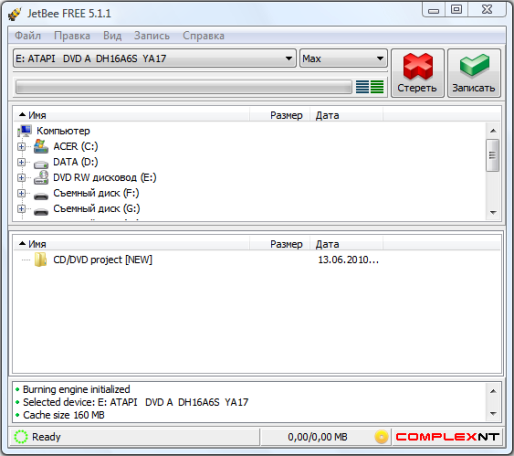
Task: Click the Cache size 160 MB log line
Action: pyautogui.click(x=63, y=415)
